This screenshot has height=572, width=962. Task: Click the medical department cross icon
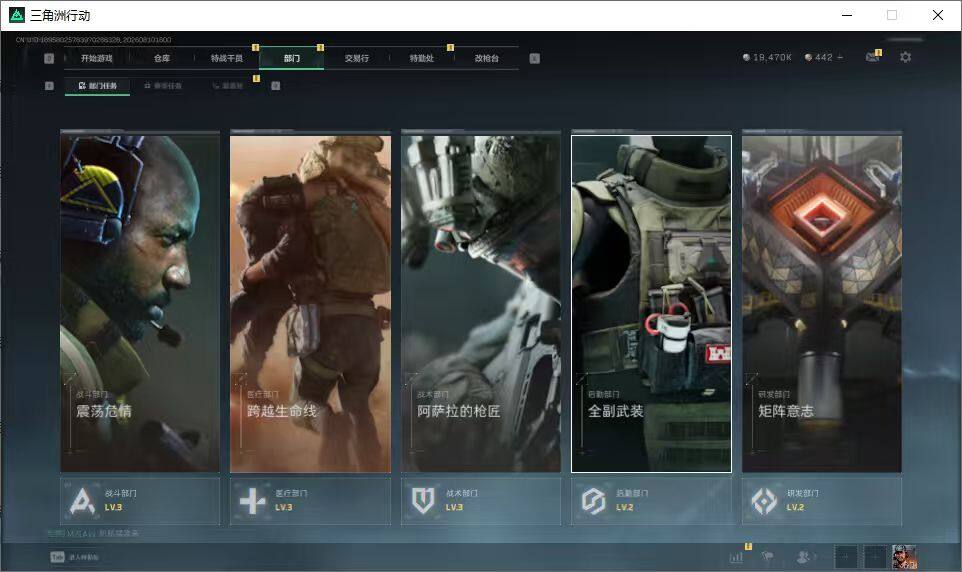(252, 501)
